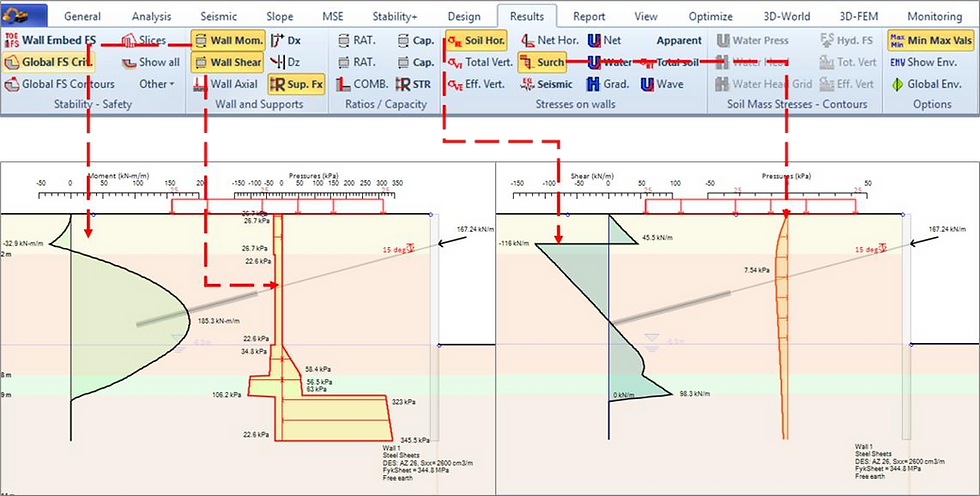Toggle the Wall Mom. diagram

click(228, 41)
